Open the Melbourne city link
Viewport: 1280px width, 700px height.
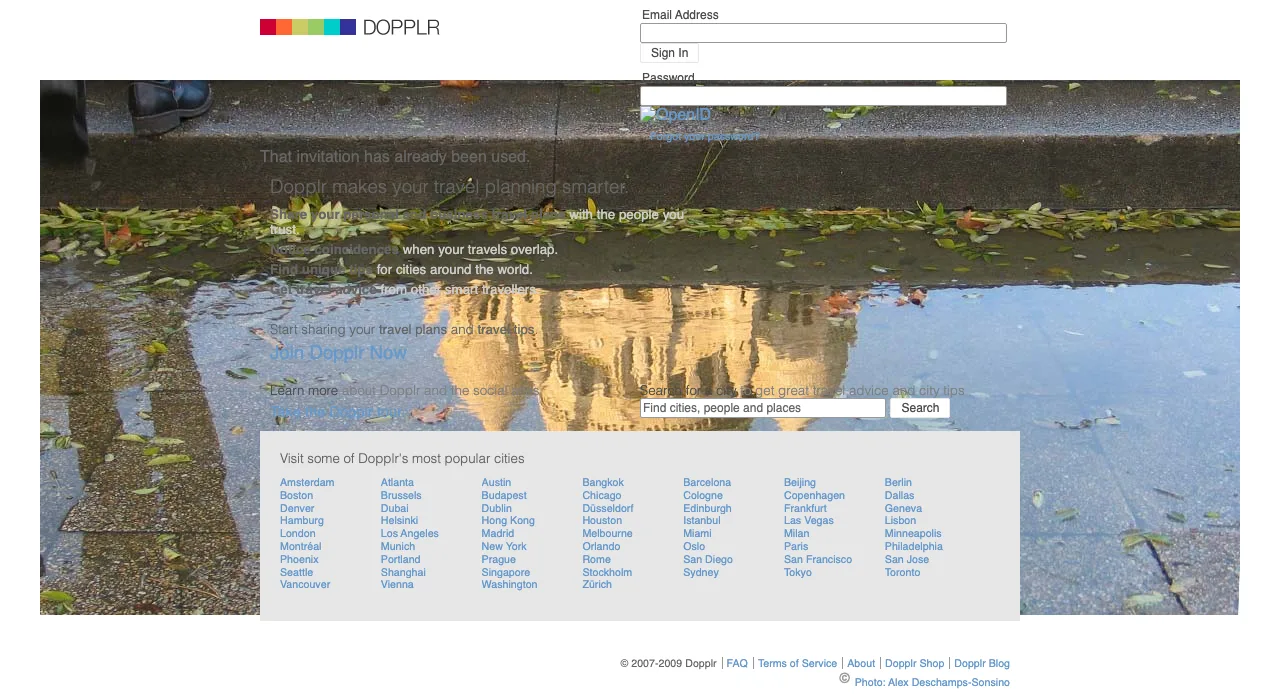(608, 534)
